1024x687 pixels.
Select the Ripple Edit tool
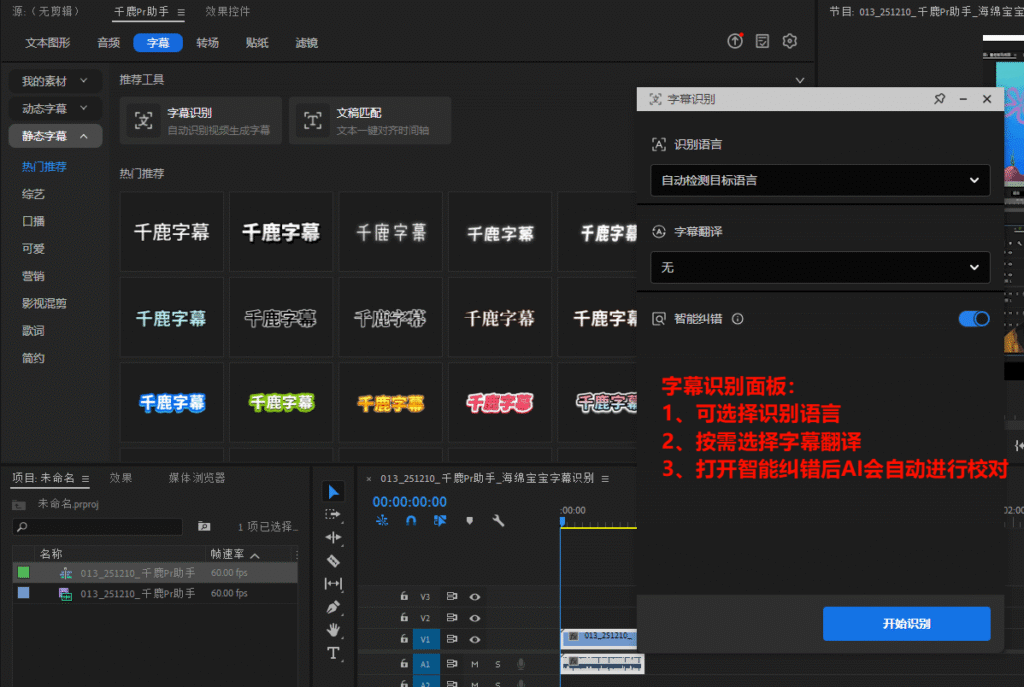334,537
